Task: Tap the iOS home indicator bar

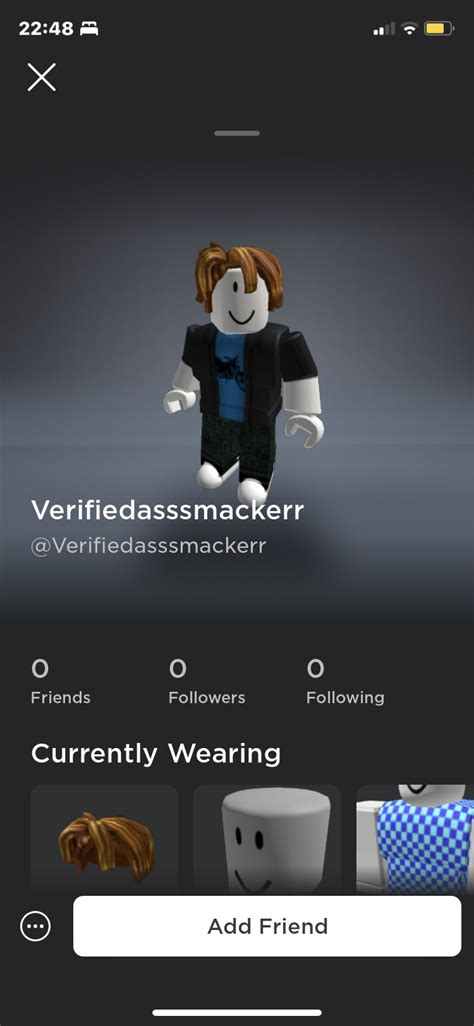Action: pos(237,1012)
